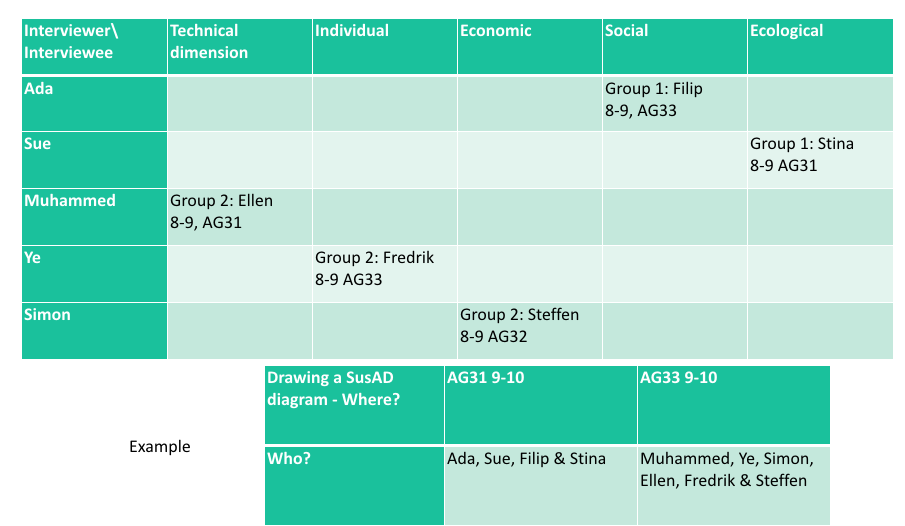Select cell Group 1: Stina 8-9 AG31
The width and height of the screenshot is (905, 526).
[820, 160]
